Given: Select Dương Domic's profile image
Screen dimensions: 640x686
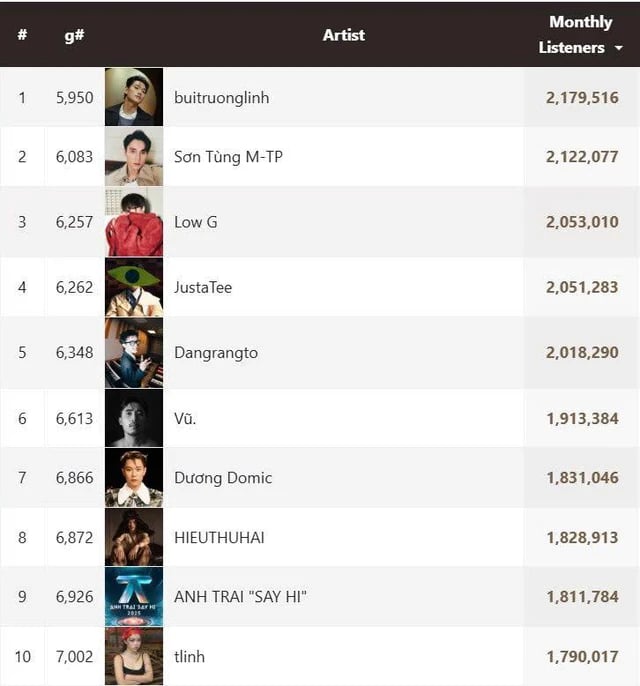Looking at the screenshot, I should (133, 478).
